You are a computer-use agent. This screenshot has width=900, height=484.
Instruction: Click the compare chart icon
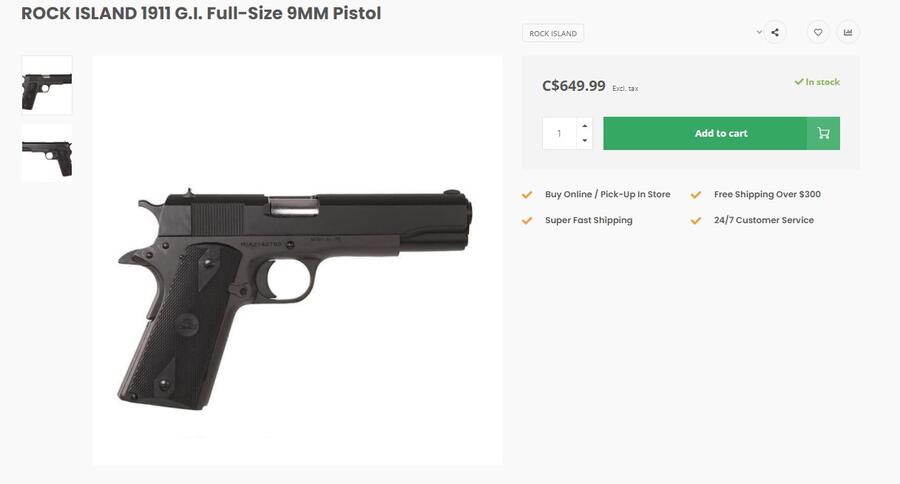pyautogui.click(x=848, y=32)
